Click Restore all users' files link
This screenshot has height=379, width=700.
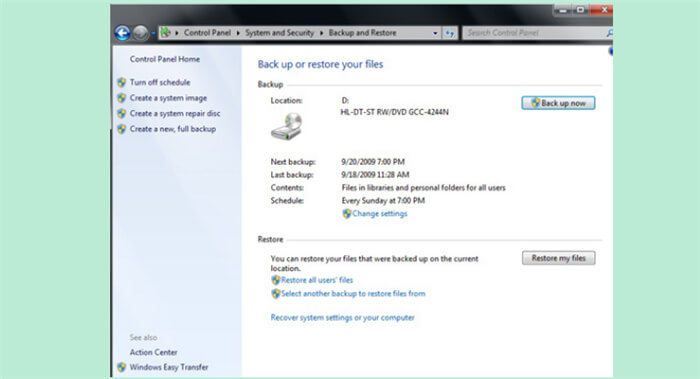pyautogui.click(x=317, y=280)
